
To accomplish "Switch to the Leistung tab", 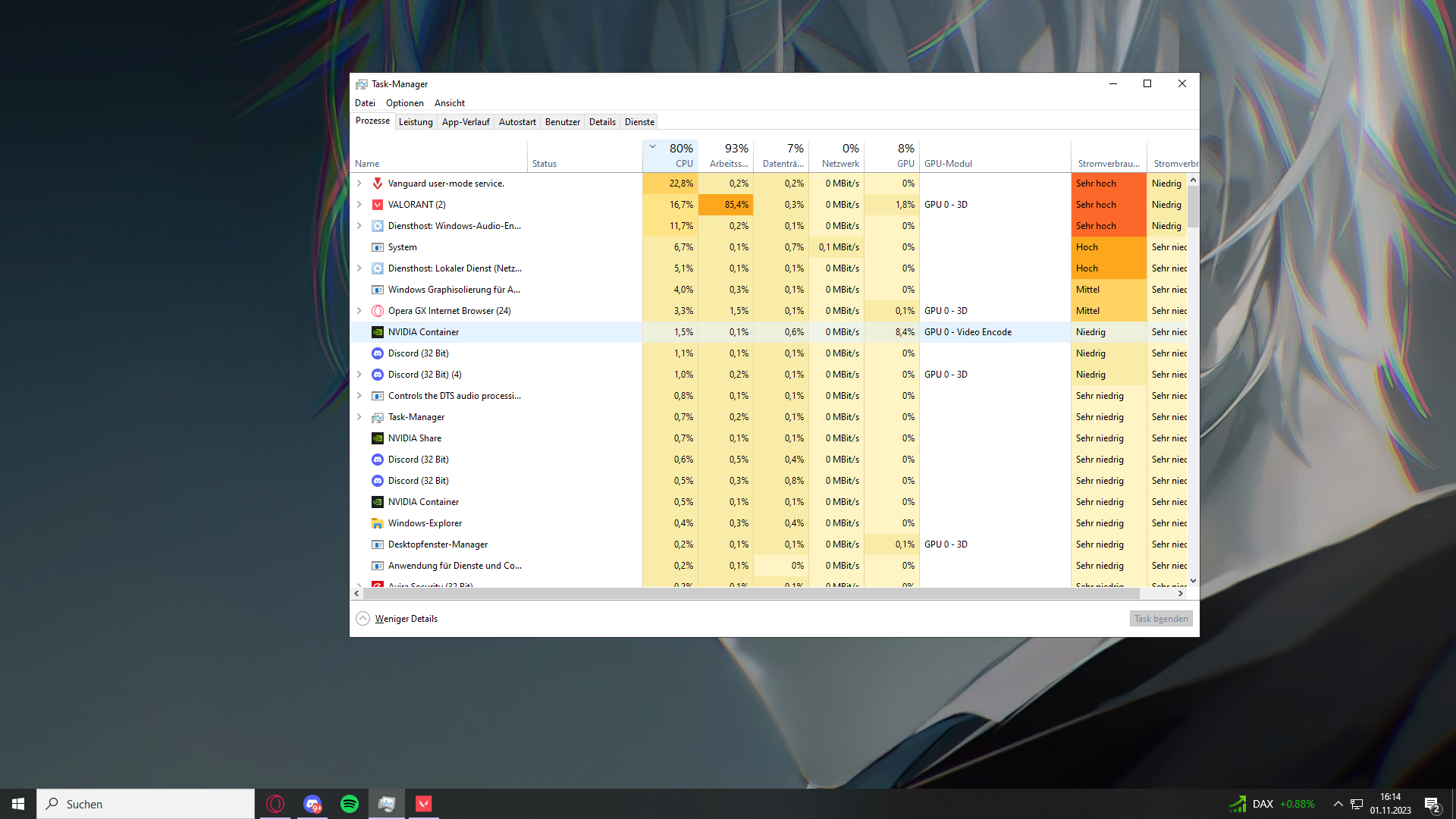I will (416, 122).
